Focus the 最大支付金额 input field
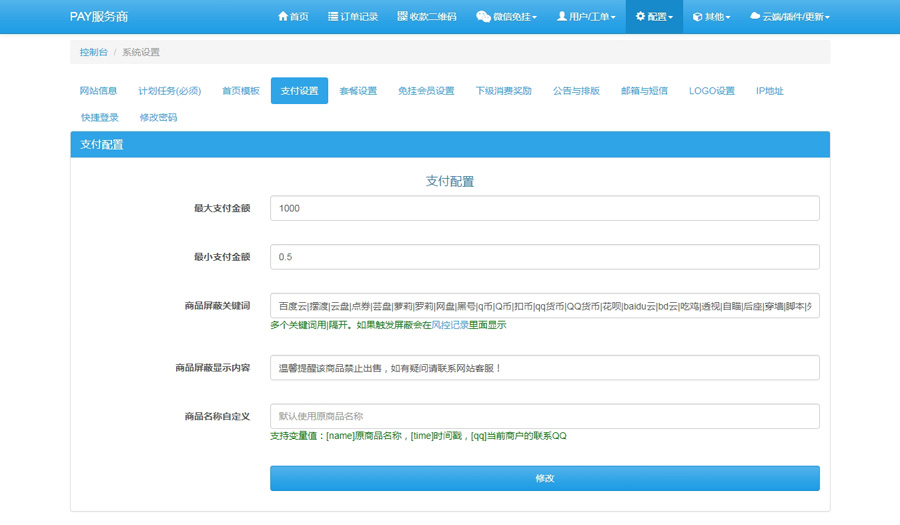The image size is (900, 525). (x=544, y=208)
